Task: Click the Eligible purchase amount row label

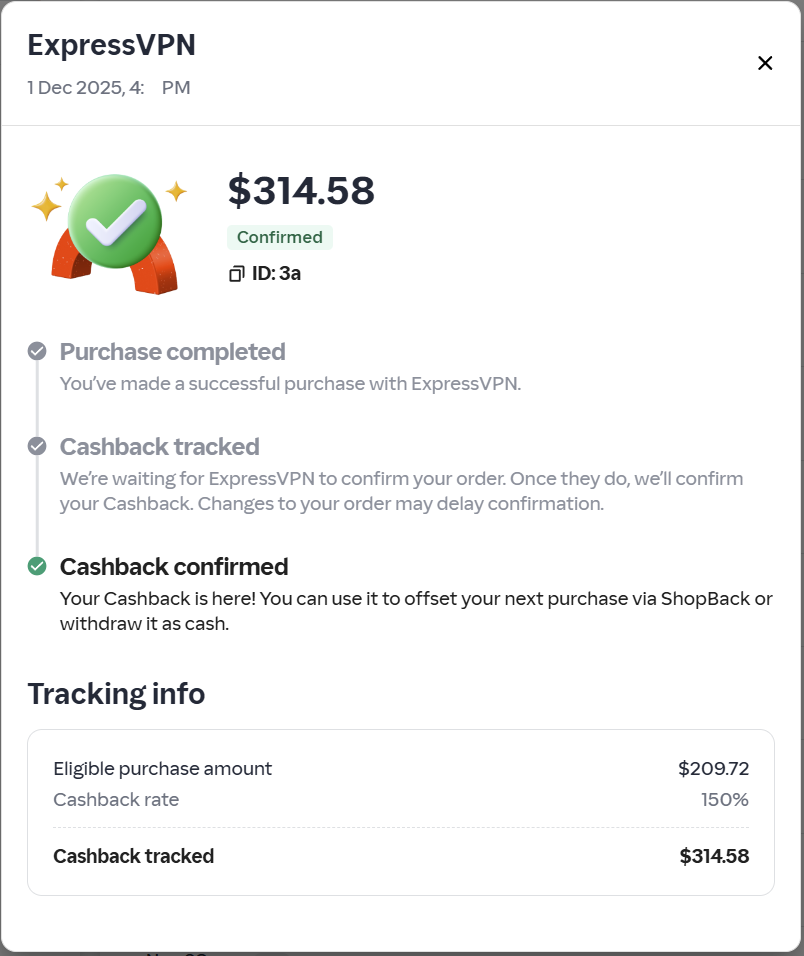Action: pyautogui.click(x=162, y=769)
